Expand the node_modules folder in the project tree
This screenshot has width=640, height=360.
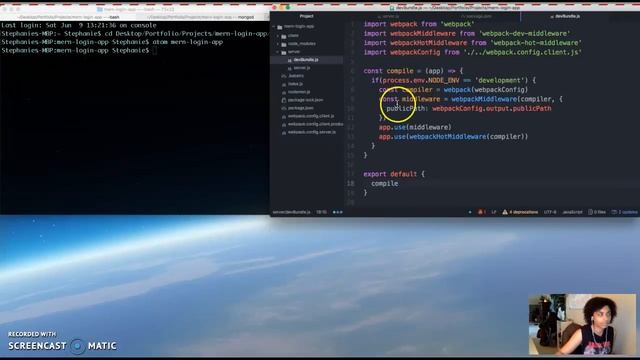click(278, 44)
